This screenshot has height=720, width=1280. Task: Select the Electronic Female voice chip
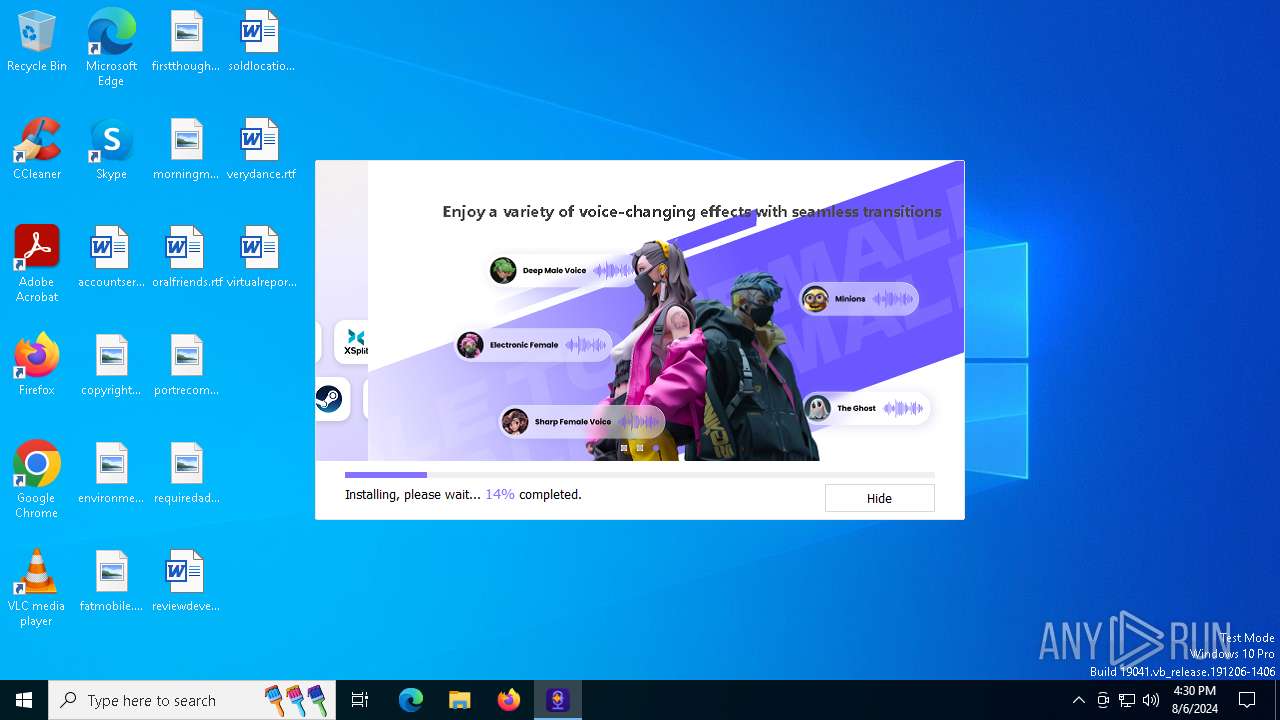(x=532, y=345)
